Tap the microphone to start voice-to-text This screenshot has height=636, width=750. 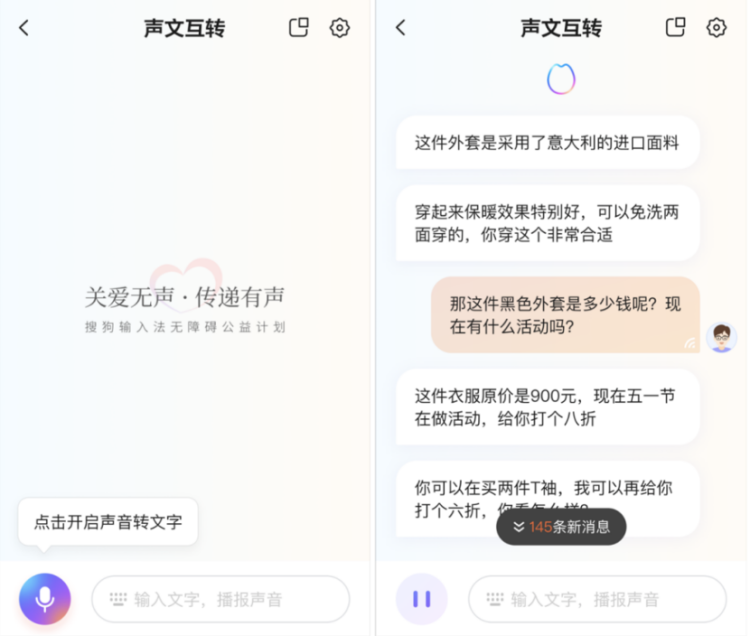[45, 599]
